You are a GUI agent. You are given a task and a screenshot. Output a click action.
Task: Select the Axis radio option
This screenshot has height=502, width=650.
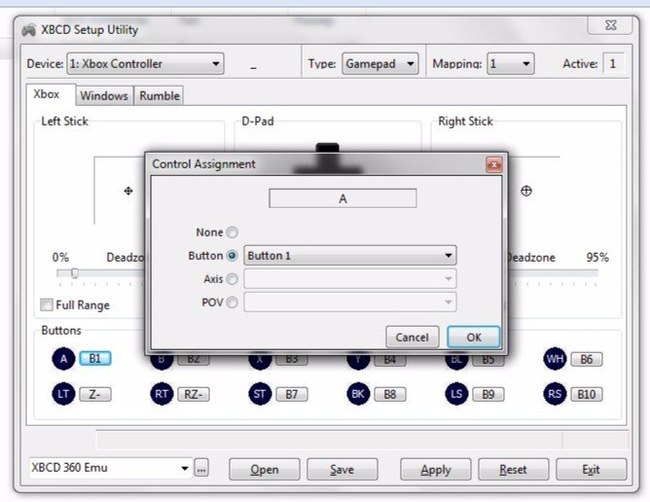233,279
